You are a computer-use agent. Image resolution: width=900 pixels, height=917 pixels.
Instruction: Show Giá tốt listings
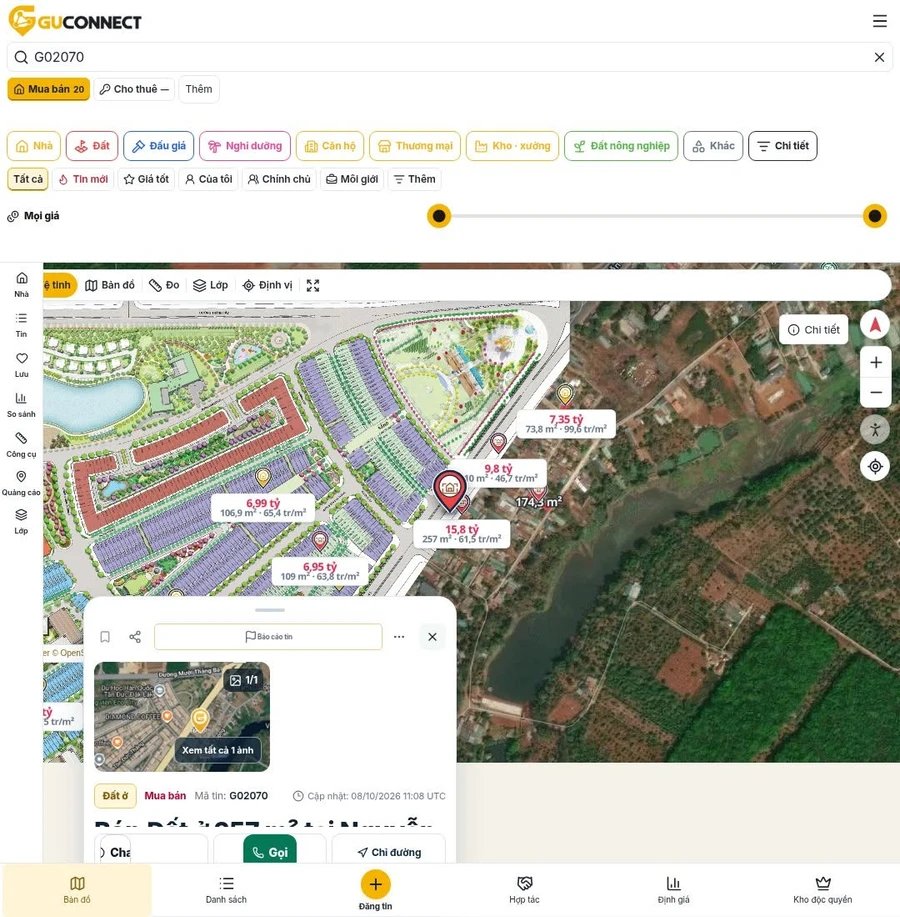point(146,180)
